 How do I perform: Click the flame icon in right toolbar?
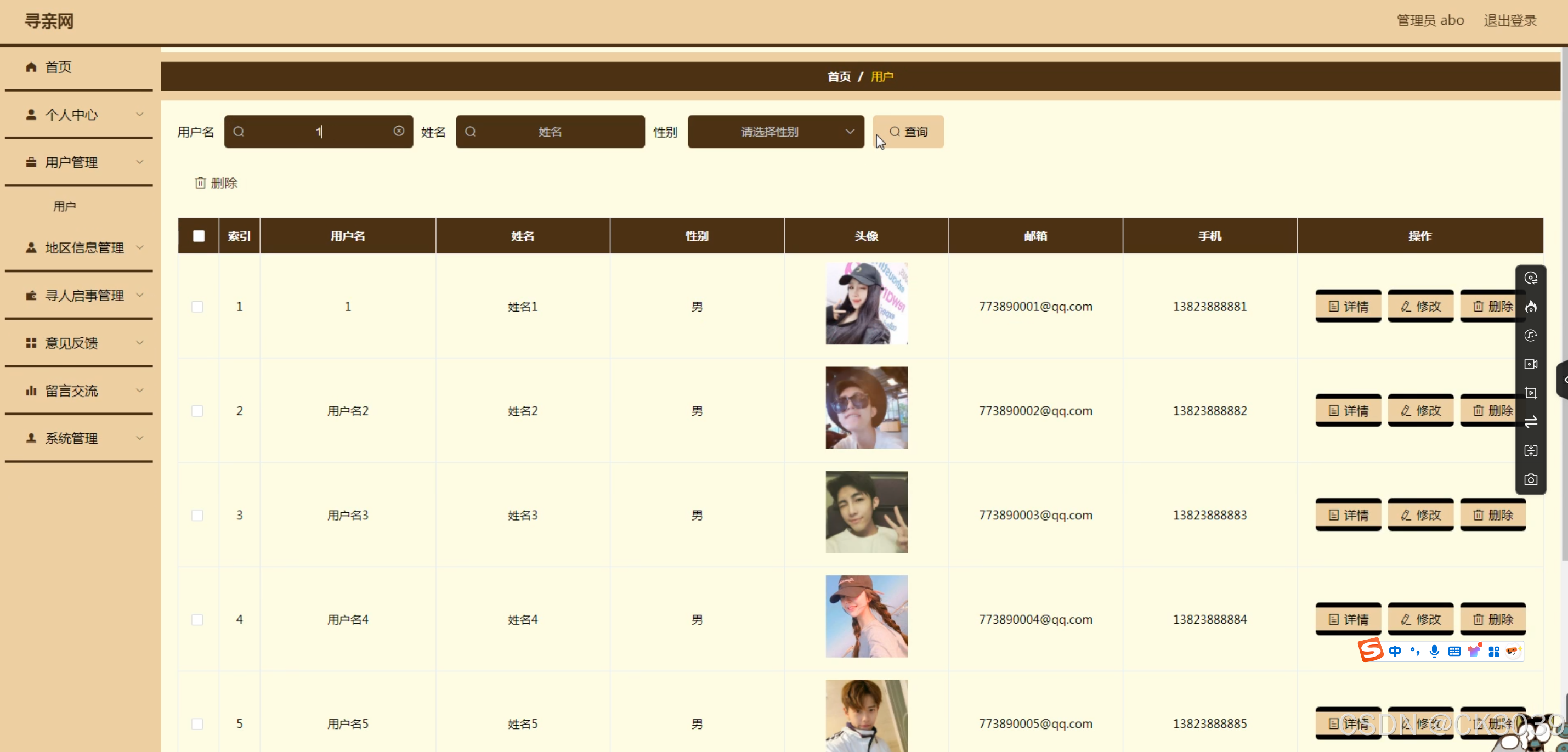[1530, 306]
